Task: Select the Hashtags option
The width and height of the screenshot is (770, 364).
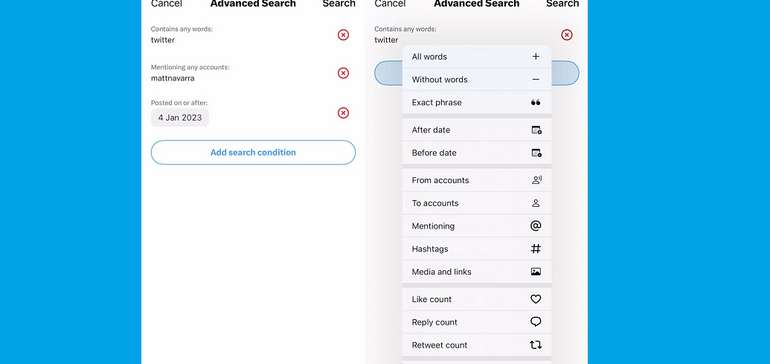Action: (x=476, y=249)
